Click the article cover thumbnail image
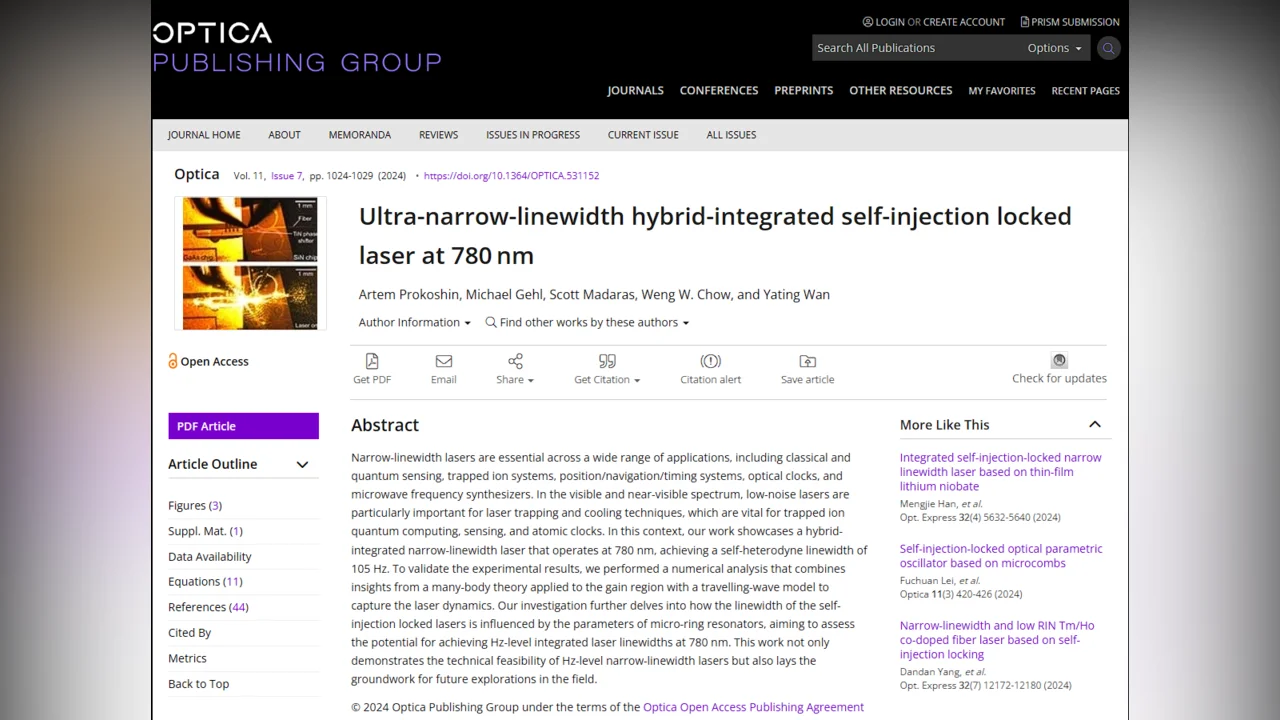This screenshot has height=720, width=1280. click(250, 263)
